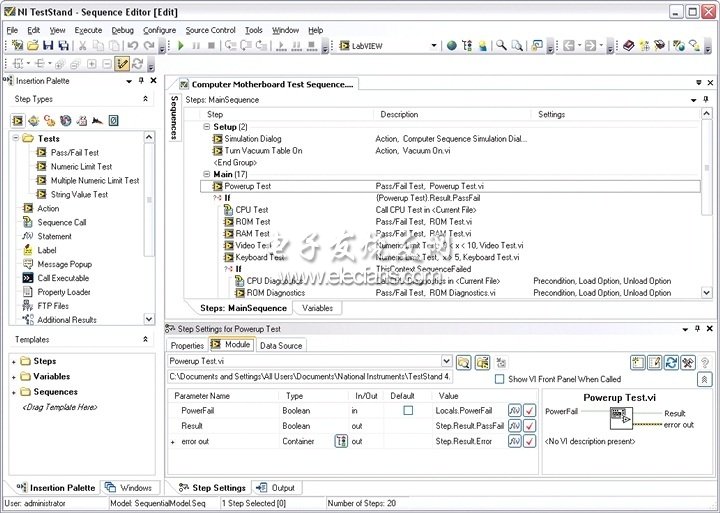The image size is (720, 513).
Task: Expand the Variables template folder
Action: 14,377
